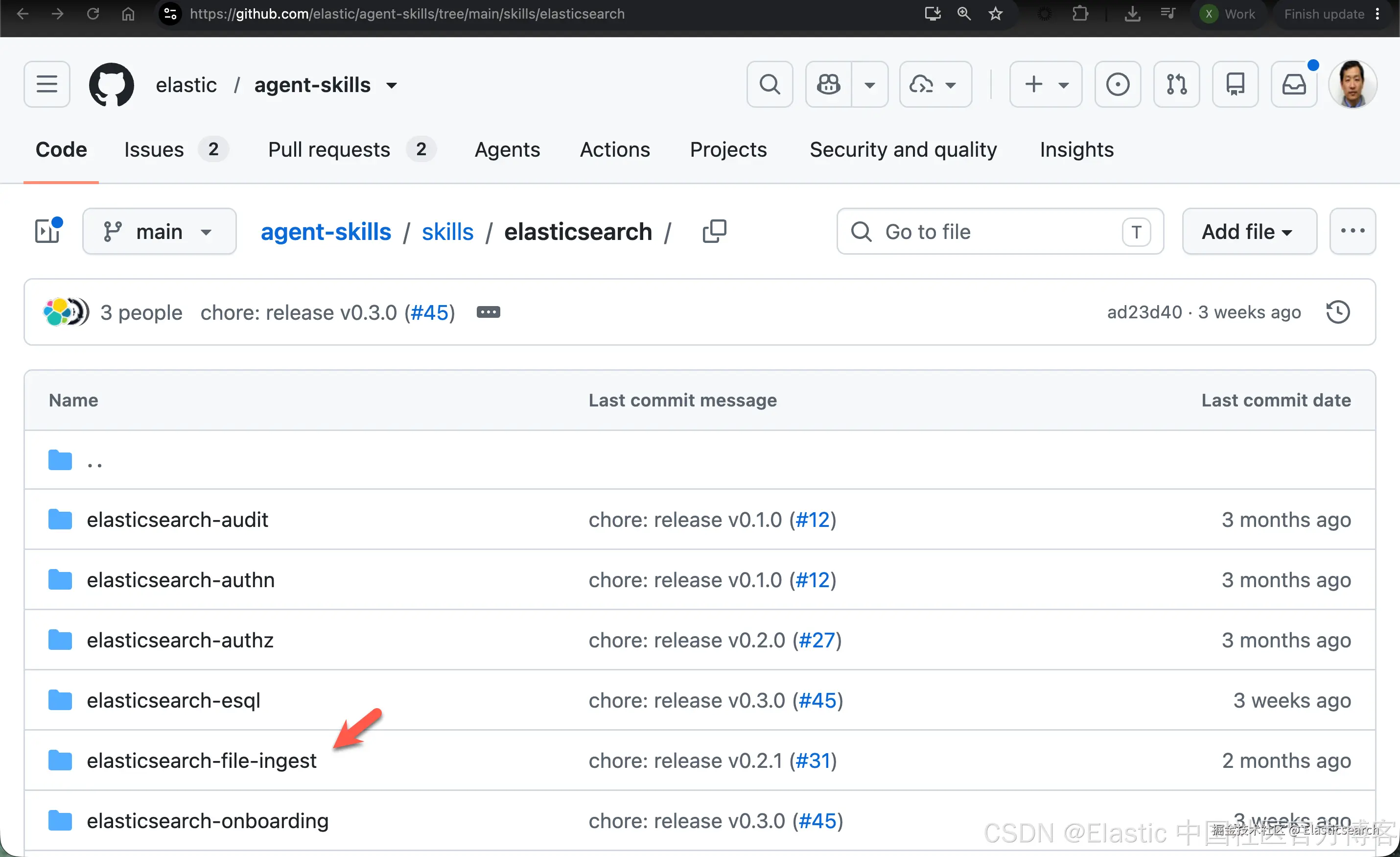The width and height of the screenshot is (1400, 857).
Task: Navigate to agent-skills in the breadcrumb
Action: click(x=326, y=231)
